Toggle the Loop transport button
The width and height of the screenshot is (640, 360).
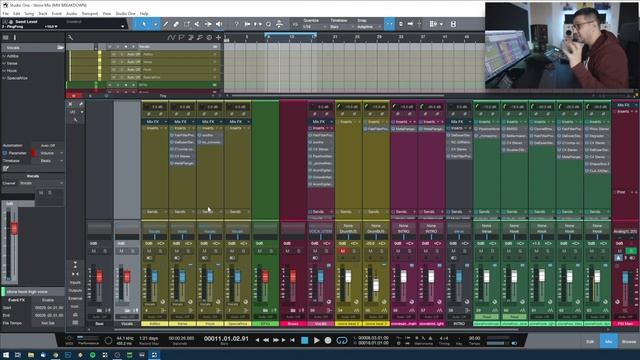(342, 340)
